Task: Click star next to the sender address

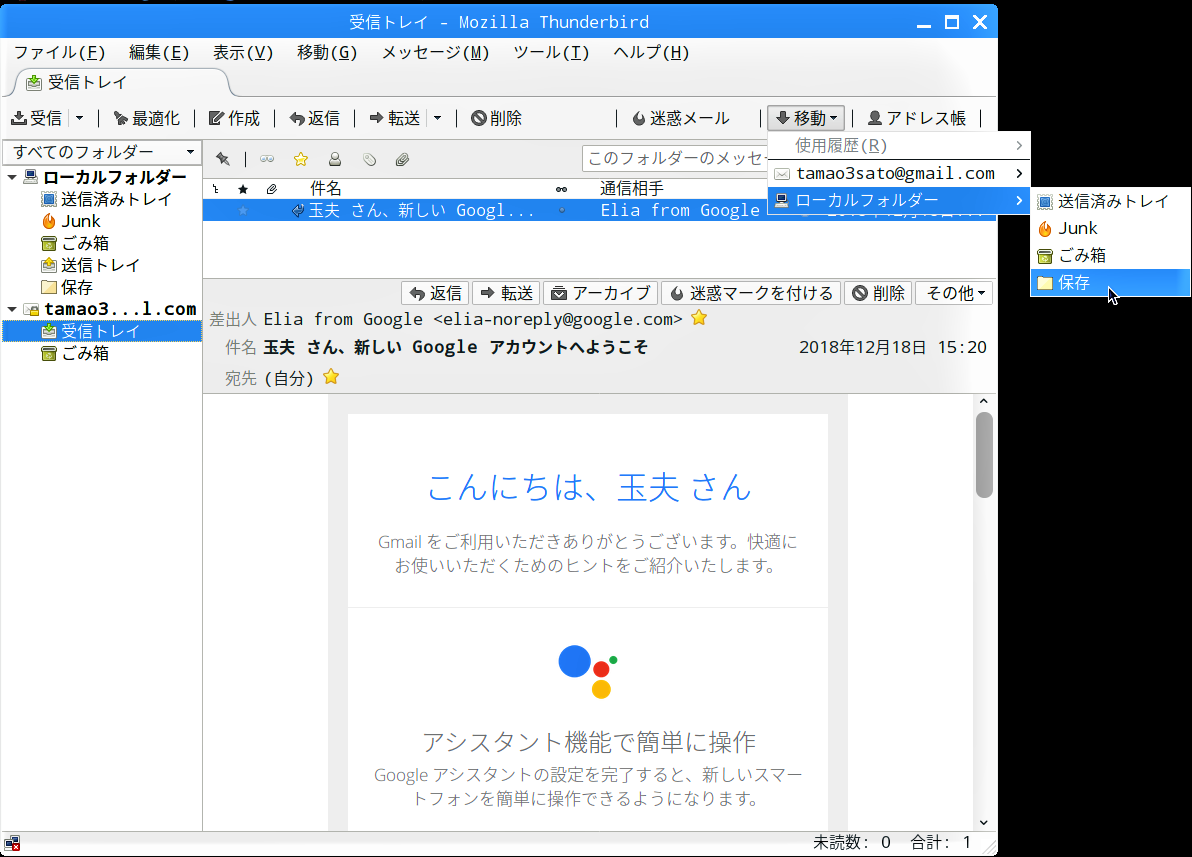Action: point(699,318)
